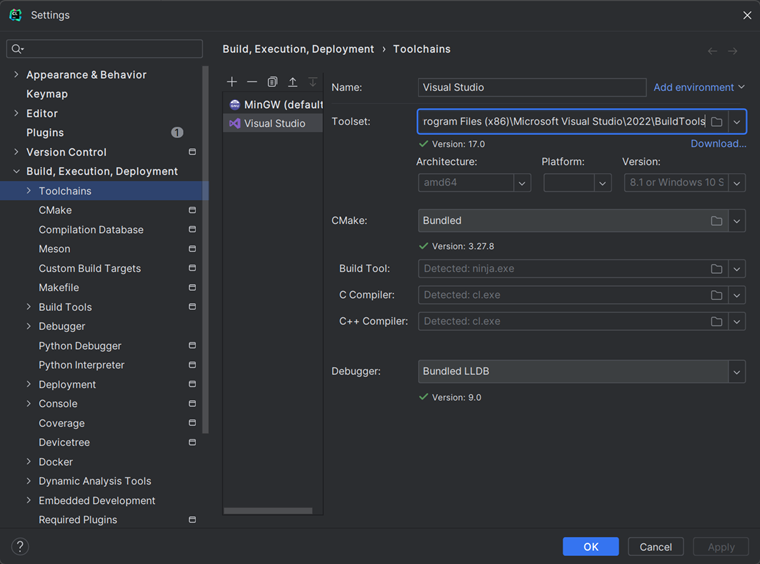Screen dimensions: 760x564
Task: Move toolchain down in list
Action: (x=313, y=82)
